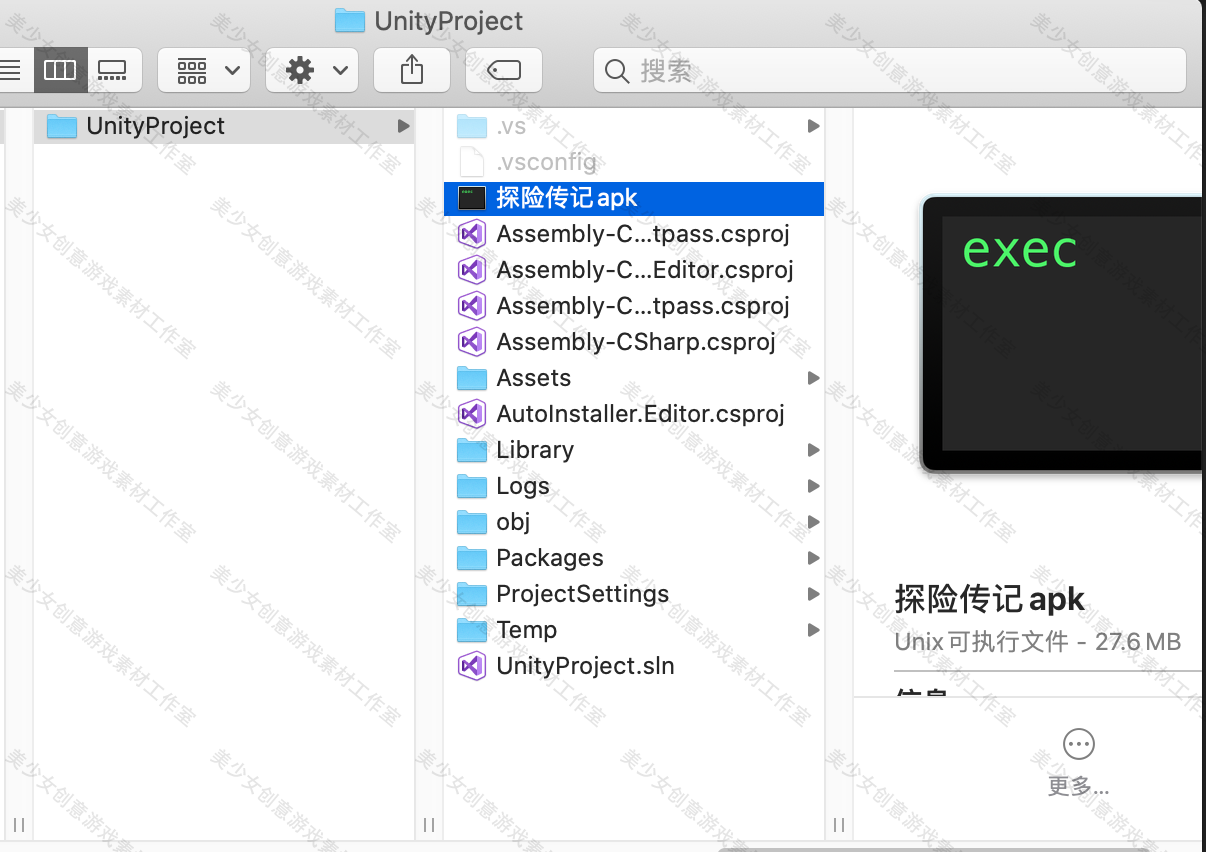The width and height of the screenshot is (1206, 852).
Task: Select the Assembly-CSharp.csproj file
Action: (x=634, y=342)
